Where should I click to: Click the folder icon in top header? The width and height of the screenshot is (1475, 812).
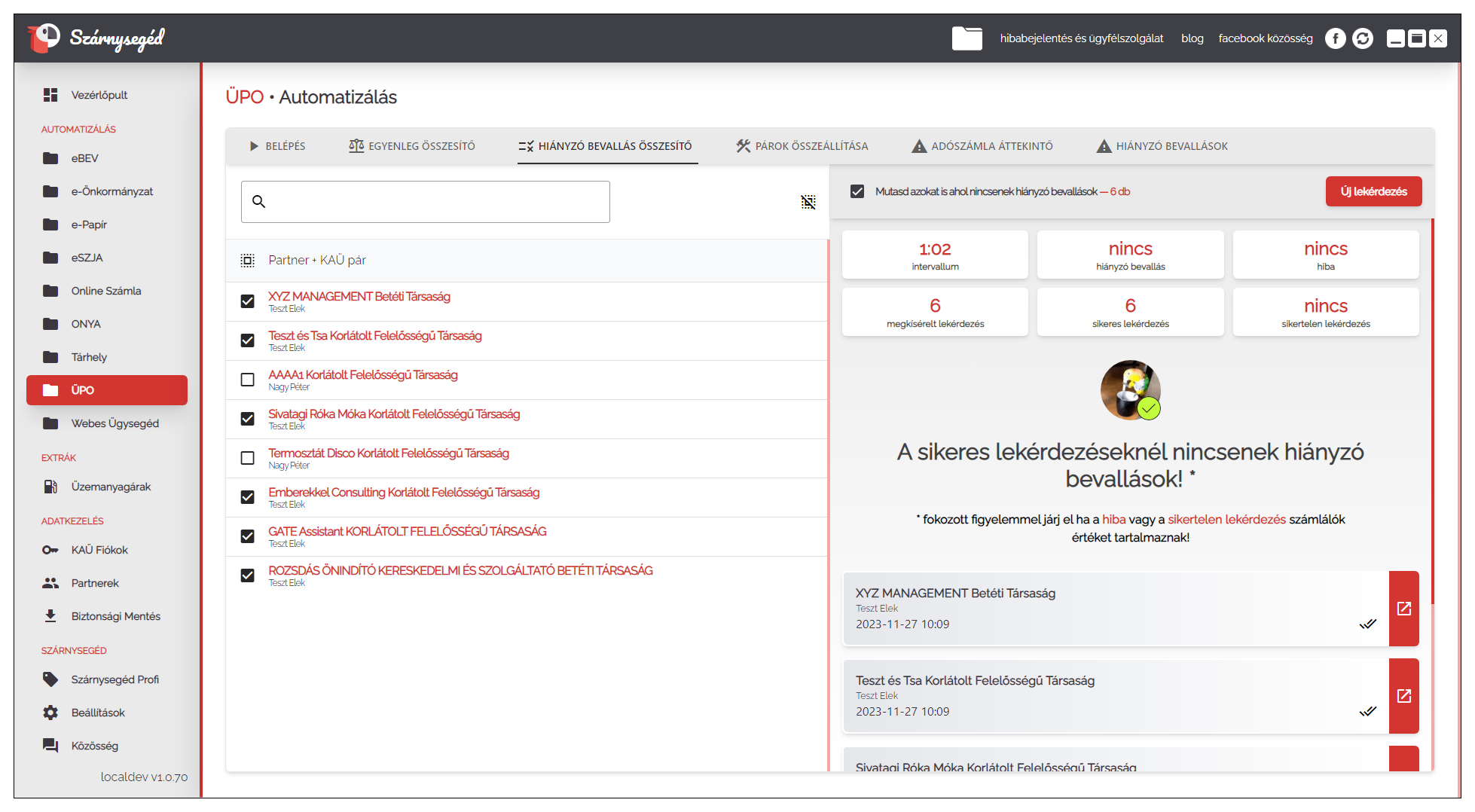click(x=967, y=38)
